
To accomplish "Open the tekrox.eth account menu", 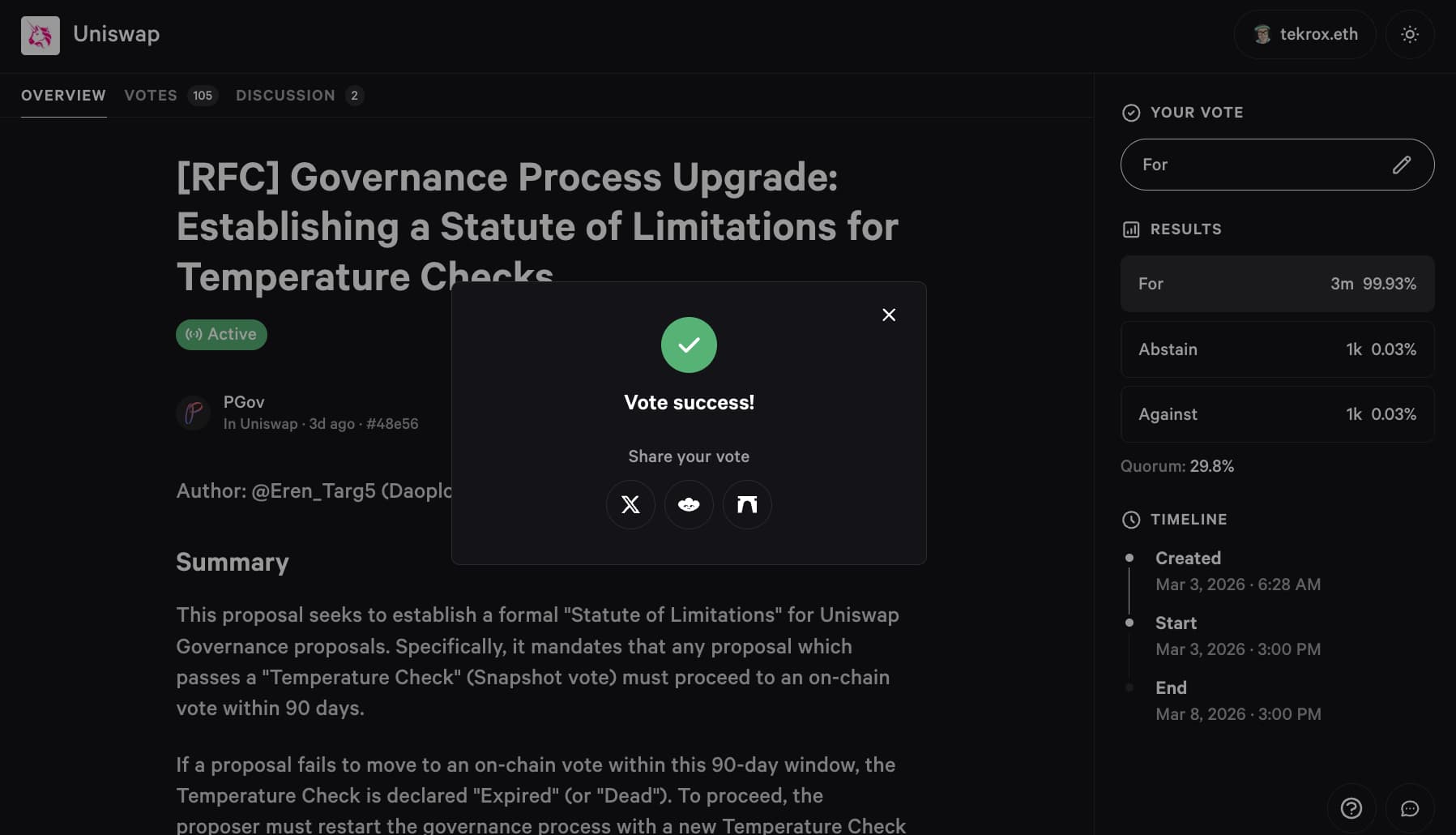I will tap(1305, 34).
